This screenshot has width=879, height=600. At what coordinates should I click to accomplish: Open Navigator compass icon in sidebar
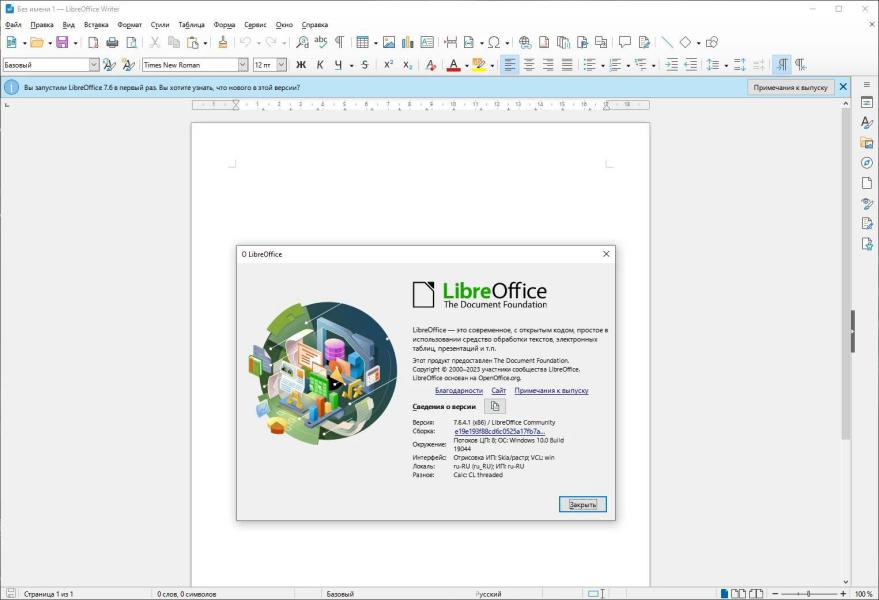point(867,163)
